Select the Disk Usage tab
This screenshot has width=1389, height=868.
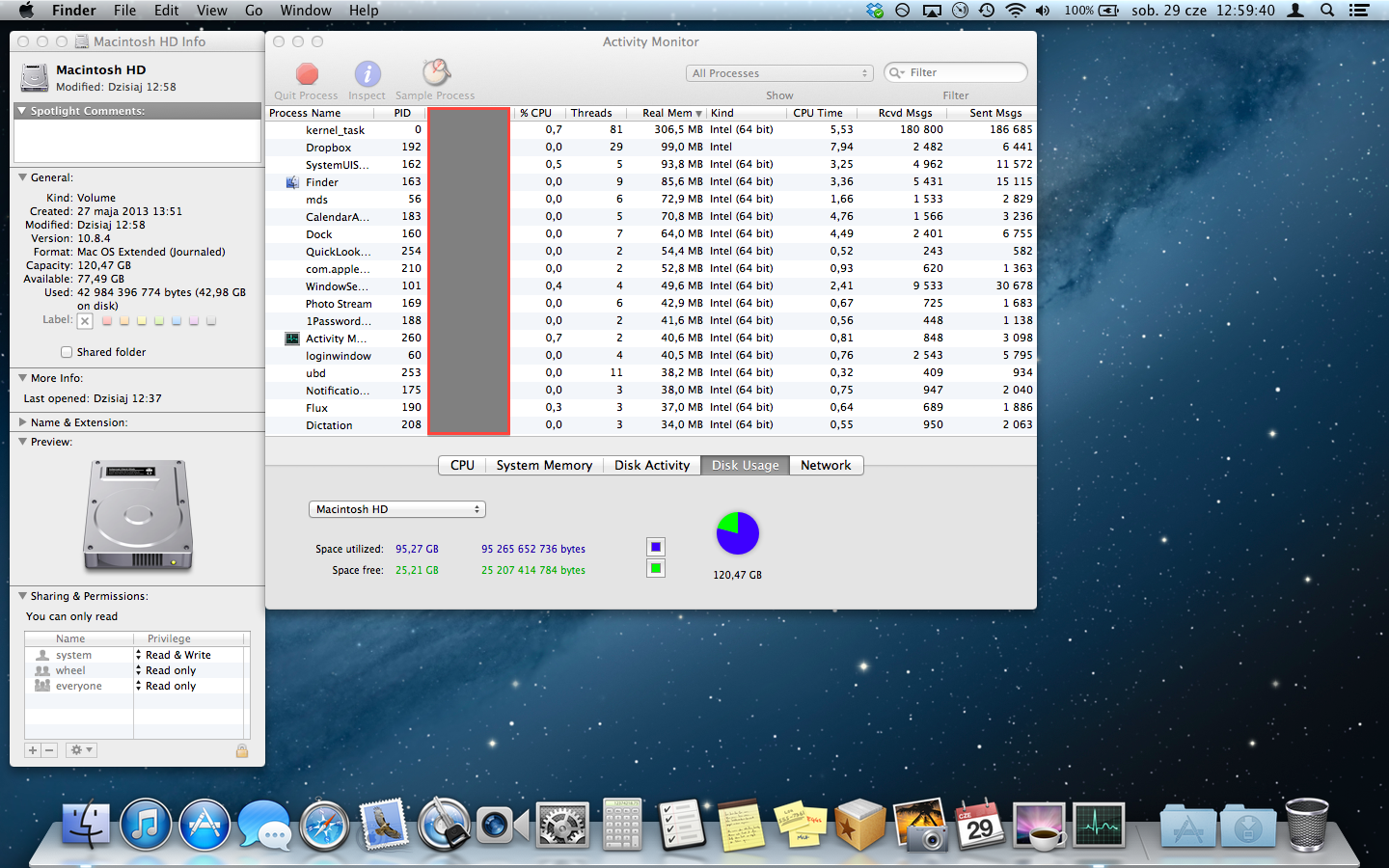[x=745, y=465]
